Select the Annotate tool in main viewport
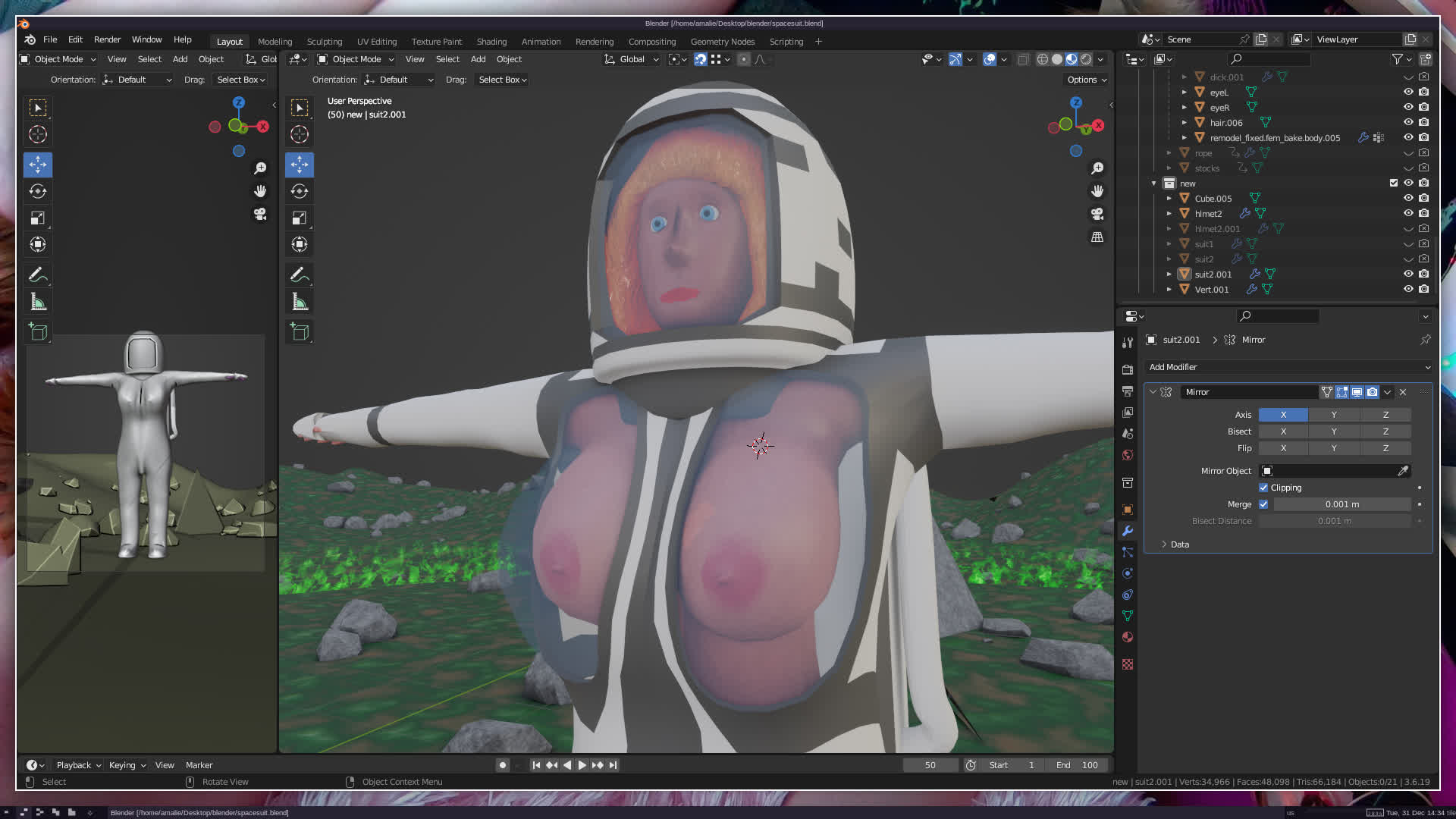 [x=298, y=275]
